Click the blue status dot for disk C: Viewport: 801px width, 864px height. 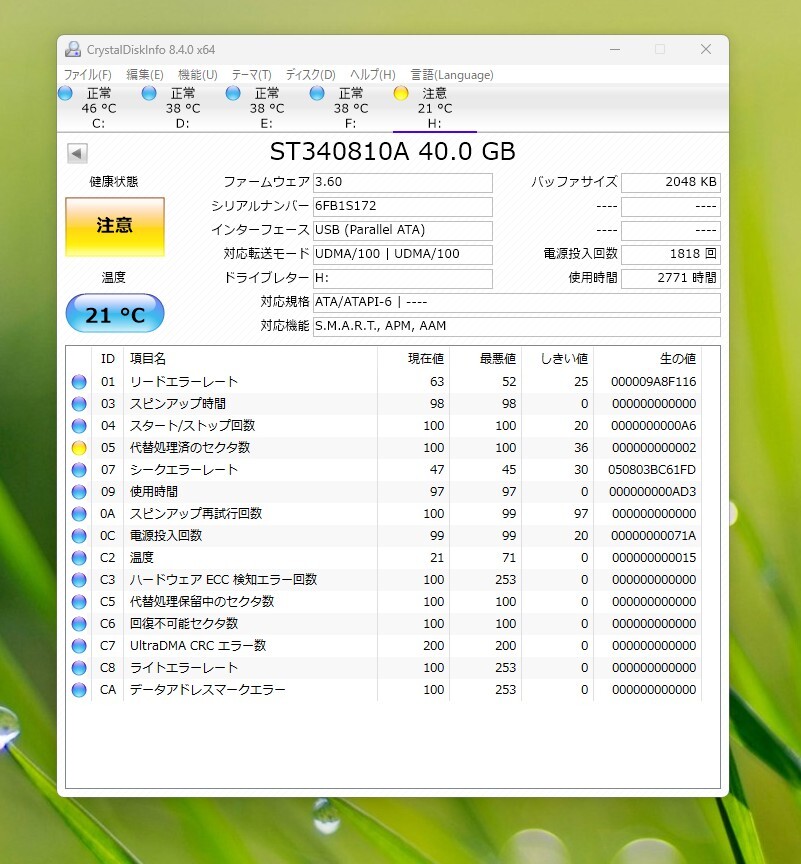[x=65, y=93]
